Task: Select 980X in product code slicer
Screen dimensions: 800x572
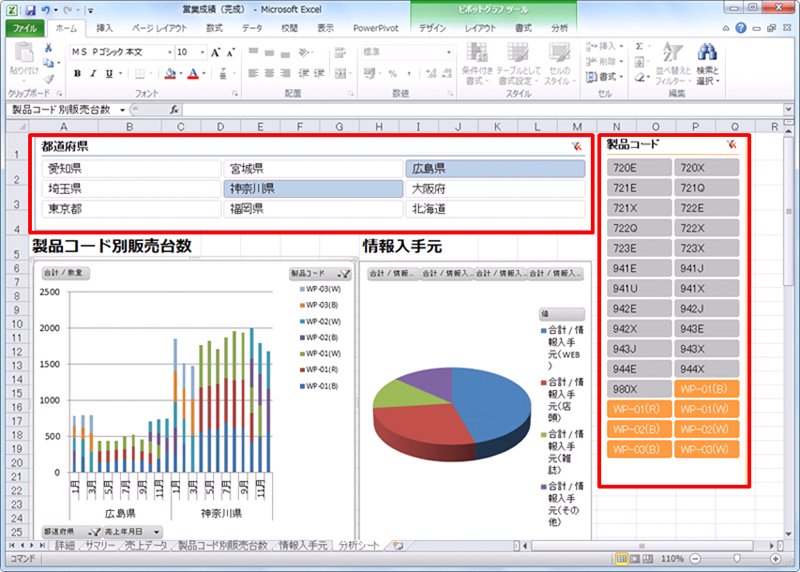Action: pos(639,389)
